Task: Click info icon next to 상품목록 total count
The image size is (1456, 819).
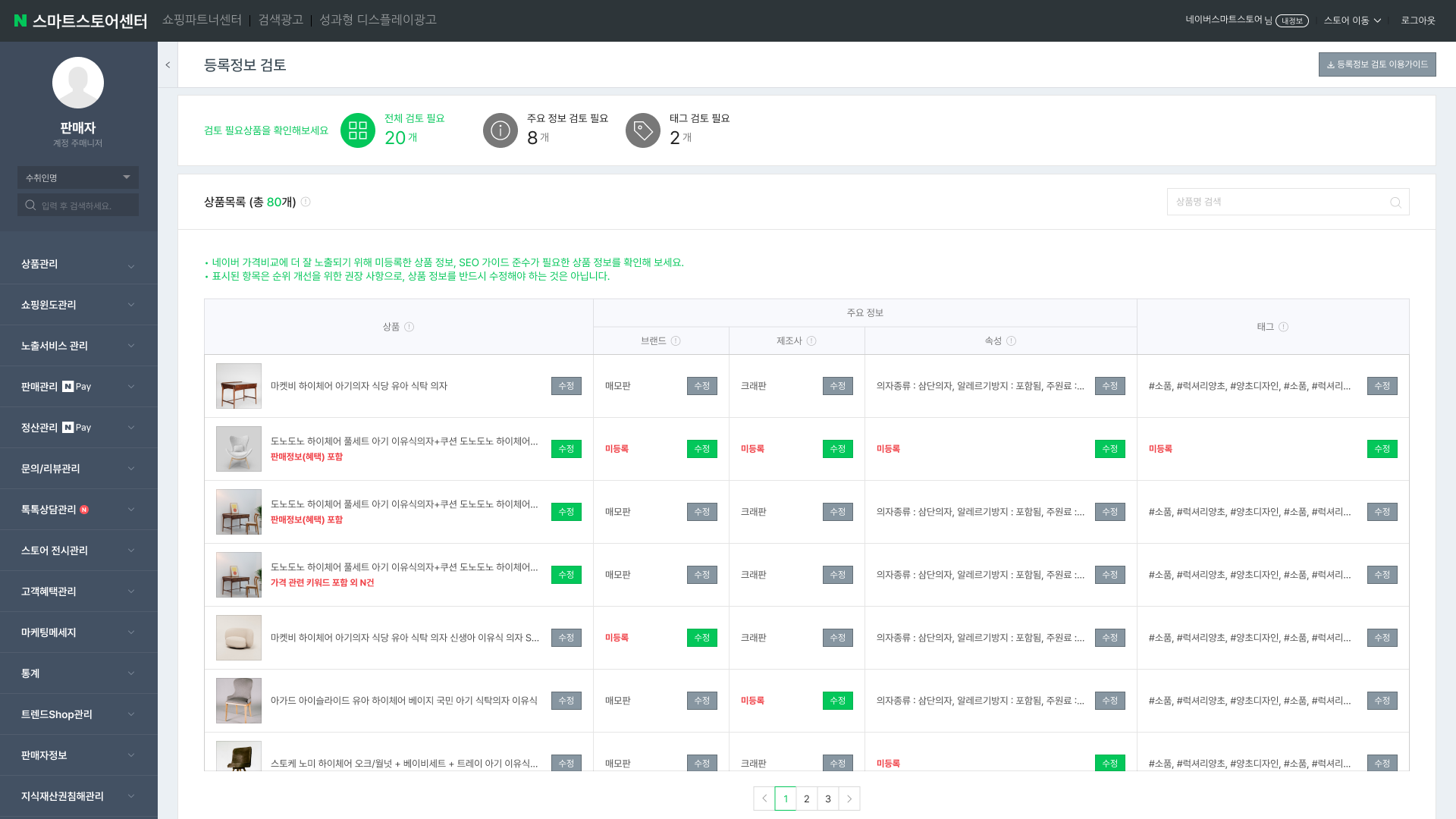Action: (x=306, y=202)
